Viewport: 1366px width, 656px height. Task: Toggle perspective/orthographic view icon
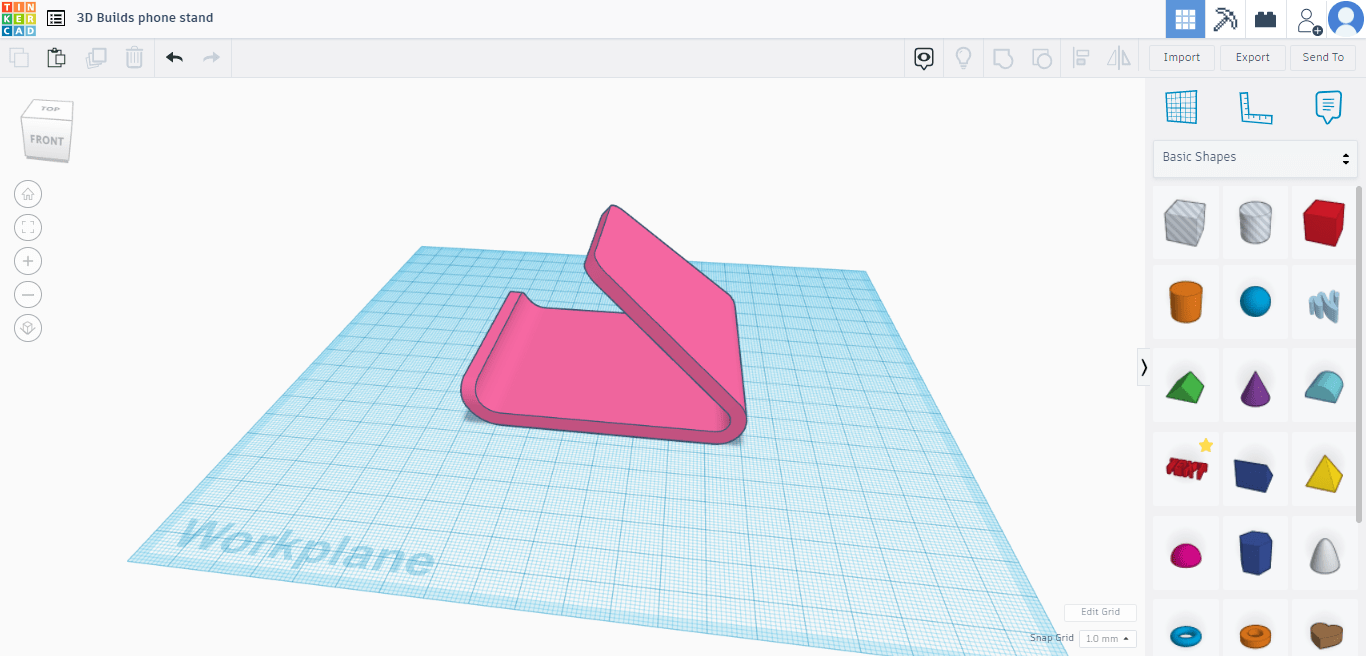[28, 328]
